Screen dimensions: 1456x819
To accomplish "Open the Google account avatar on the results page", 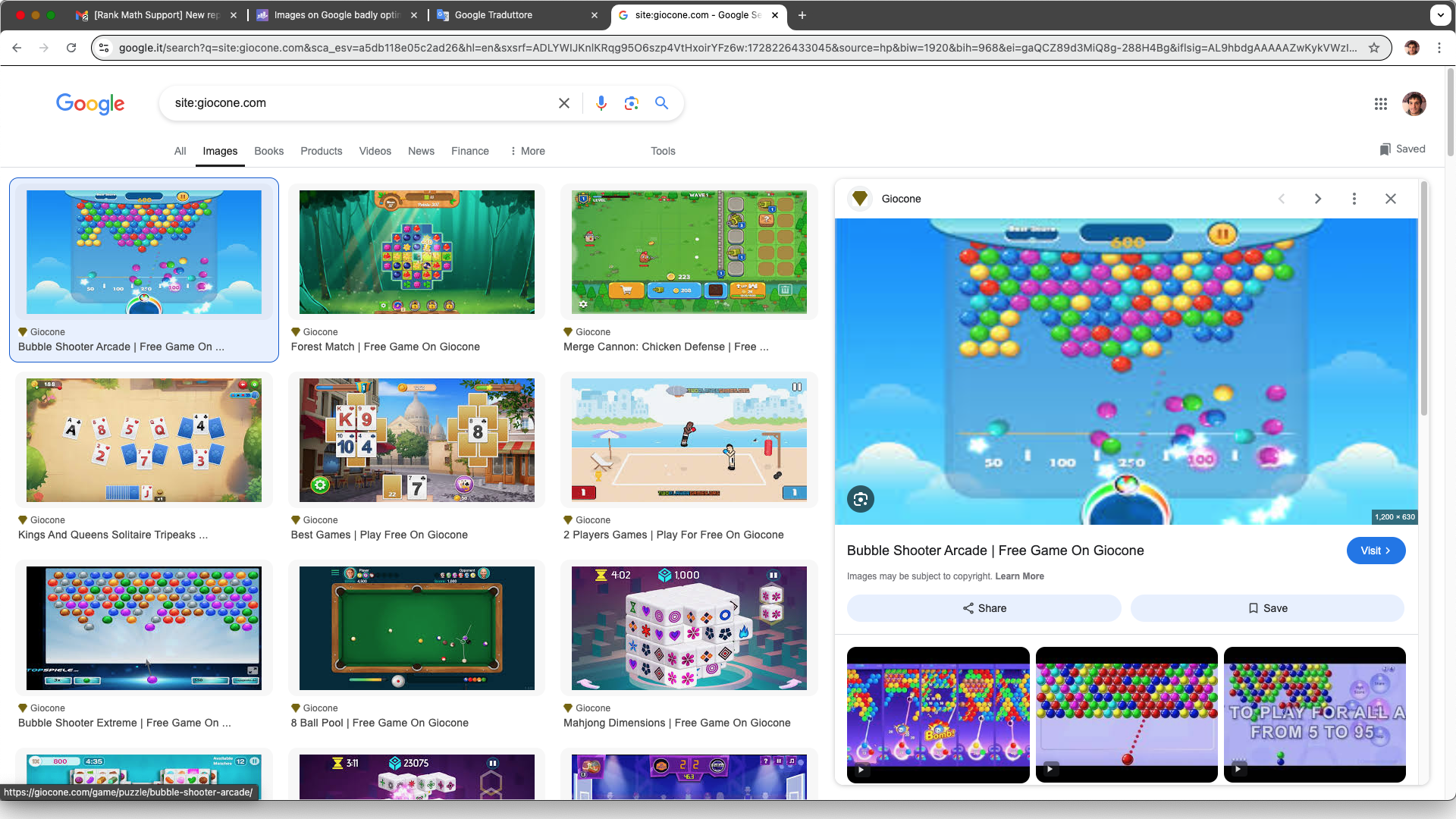I will [1414, 104].
